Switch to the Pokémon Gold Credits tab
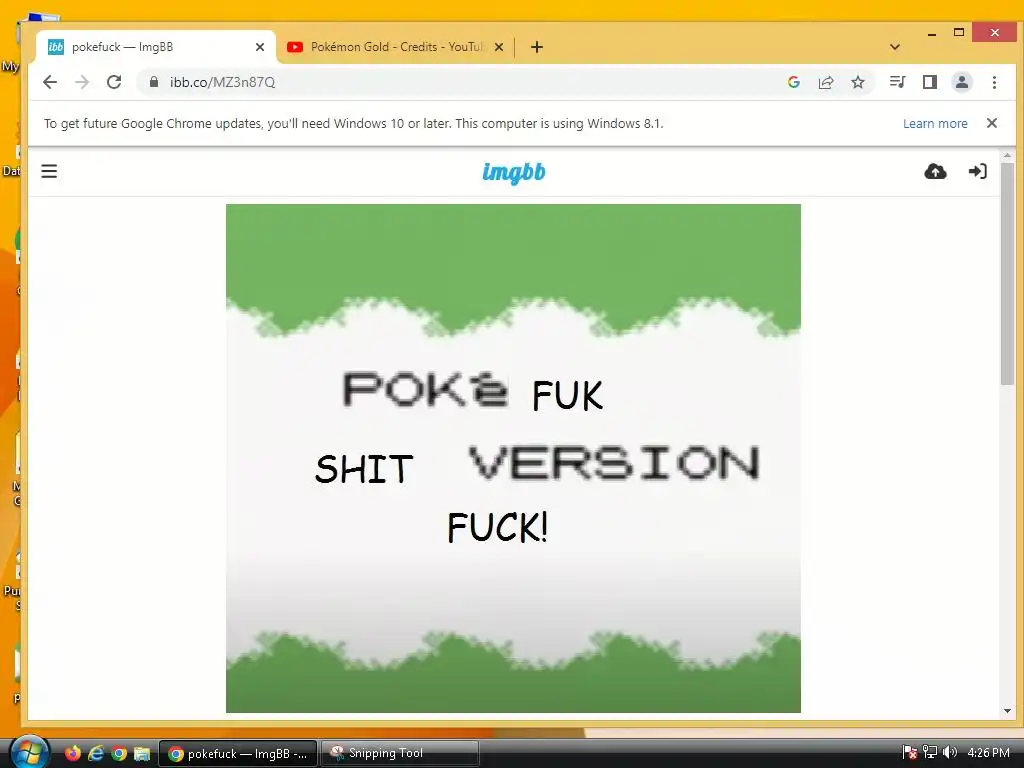Image resolution: width=1024 pixels, height=768 pixels. 396,47
